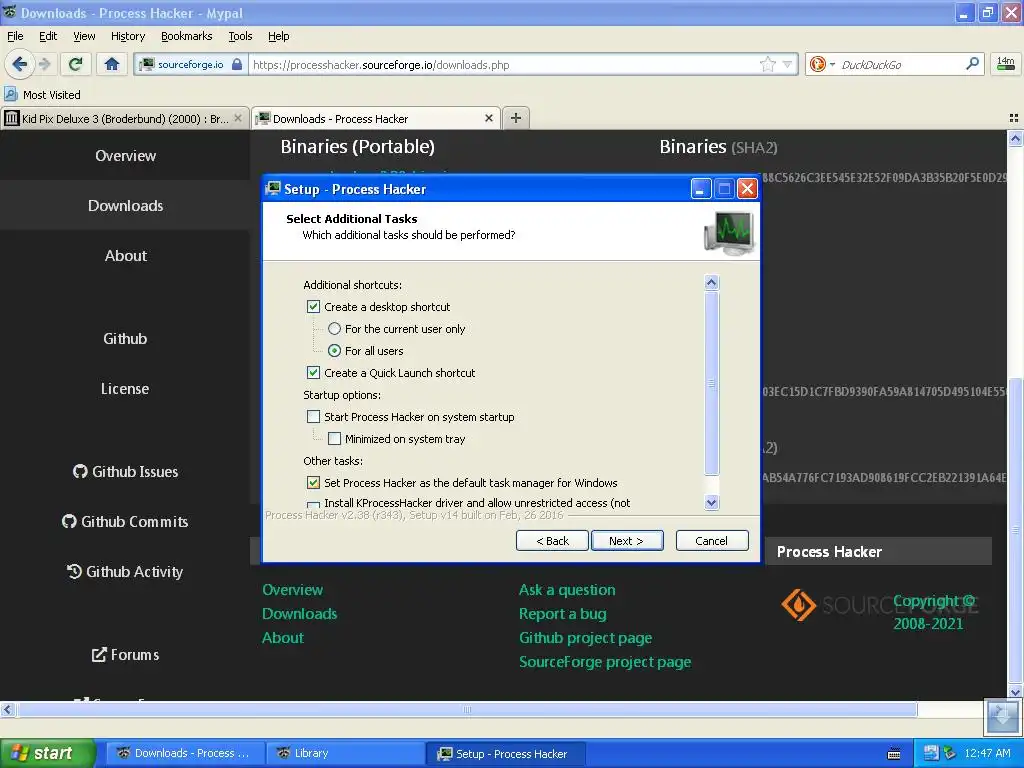1024x768 pixels.
Task: Open the search engine selector dropdown arrow
Action: point(832,65)
